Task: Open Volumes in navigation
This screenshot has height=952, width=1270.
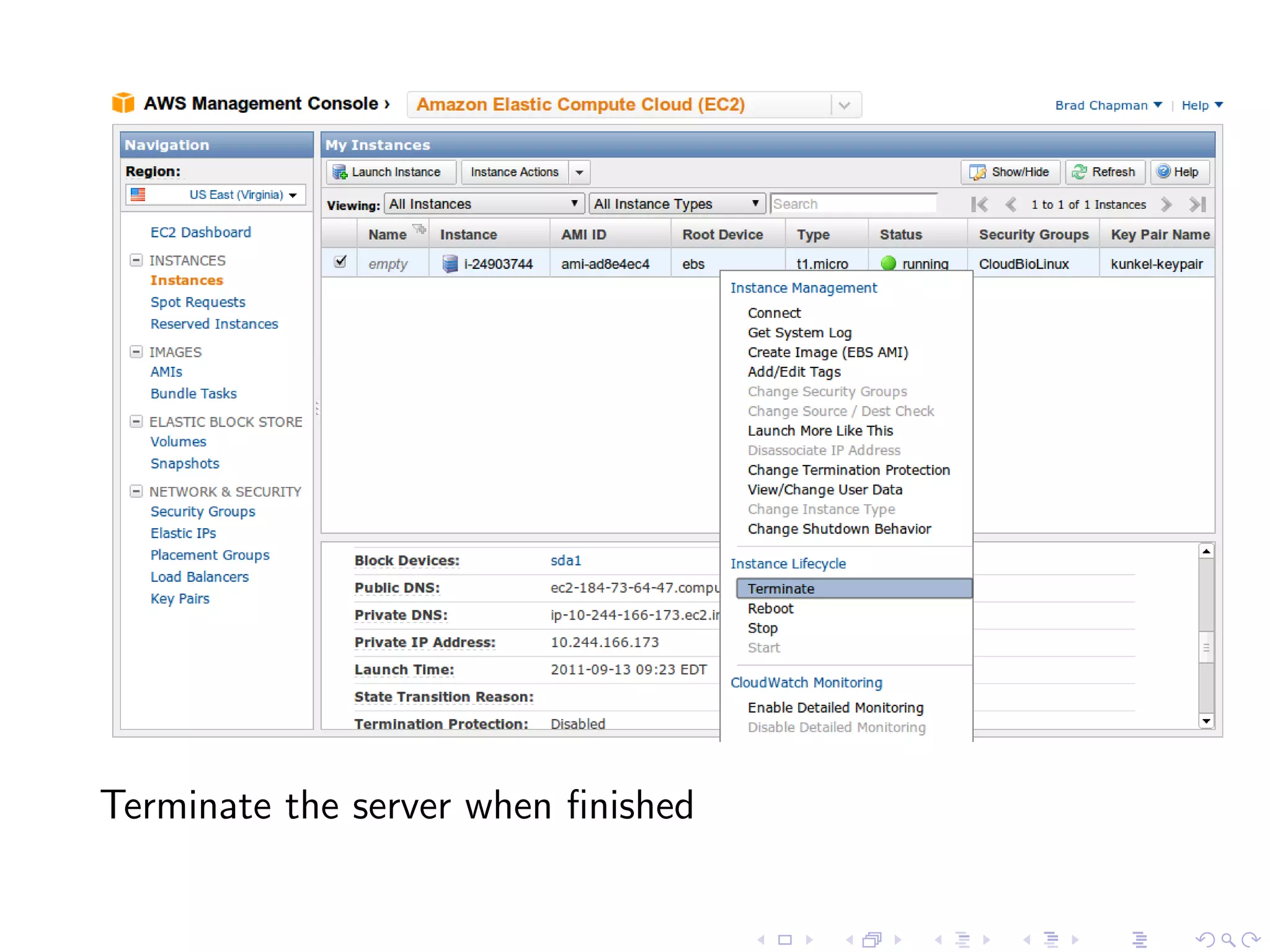Action: [x=179, y=442]
